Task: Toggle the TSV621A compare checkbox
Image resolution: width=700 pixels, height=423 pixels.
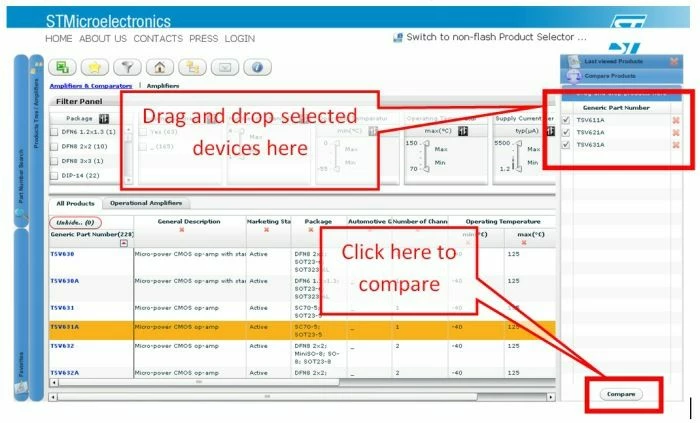Action: click(566, 133)
